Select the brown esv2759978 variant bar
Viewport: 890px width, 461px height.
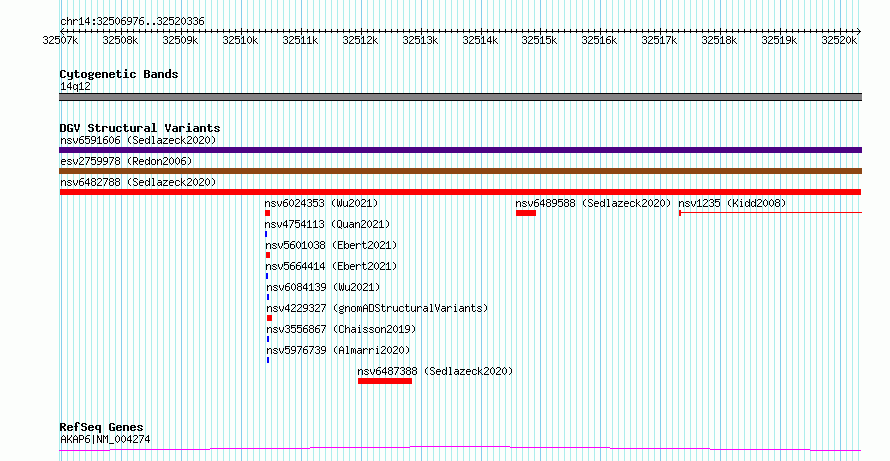tap(460, 171)
